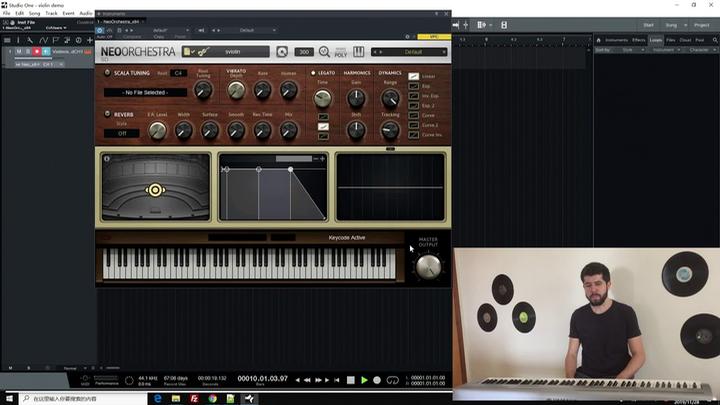Viewport: 720px width, 405px height.
Task: Open the Windows Start menu
Action: pyautogui.click(x=9, y=398)
